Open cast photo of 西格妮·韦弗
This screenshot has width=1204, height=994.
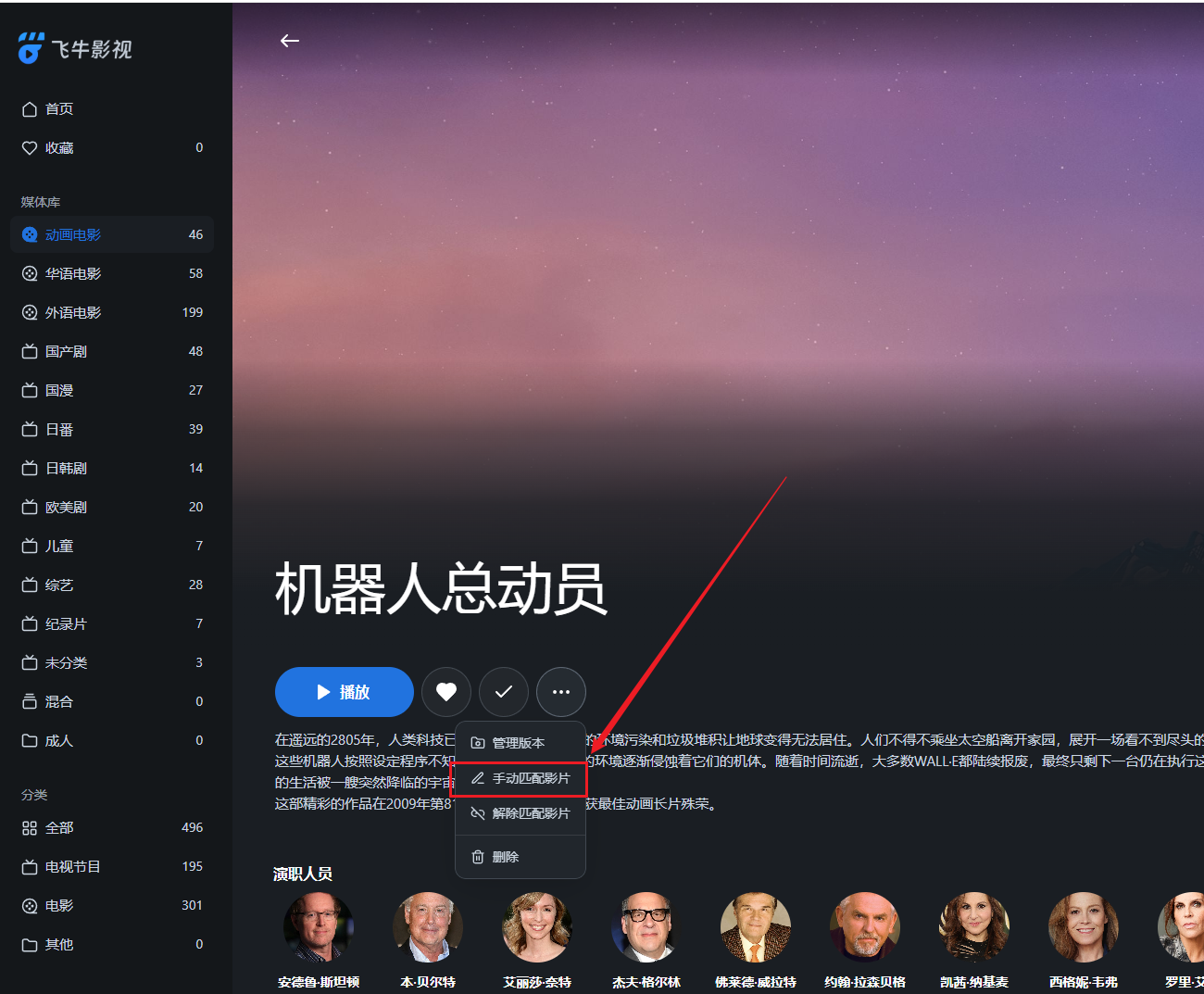coord(1084,927)
